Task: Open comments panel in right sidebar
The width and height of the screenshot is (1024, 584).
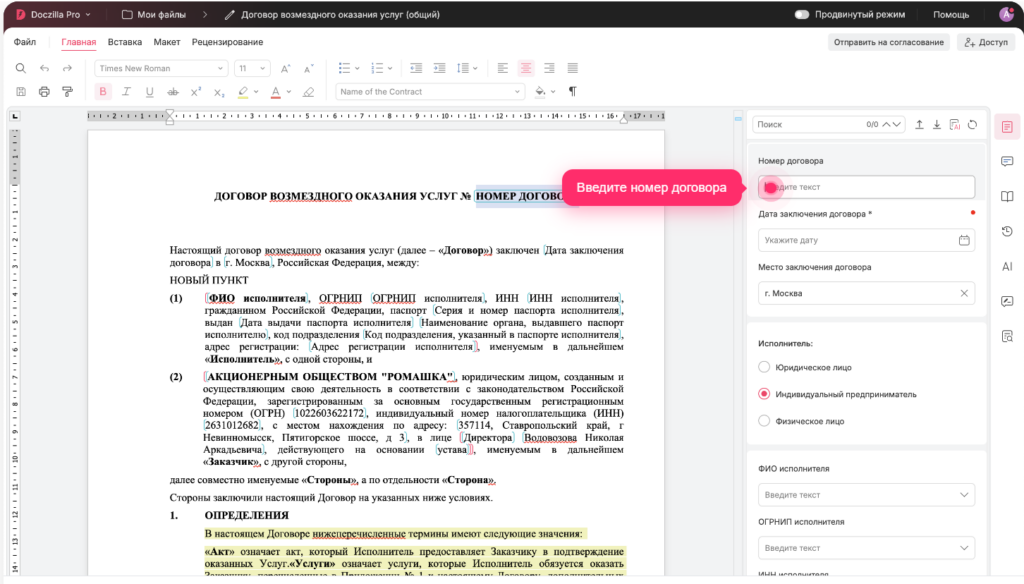Action: [1007, 161]
